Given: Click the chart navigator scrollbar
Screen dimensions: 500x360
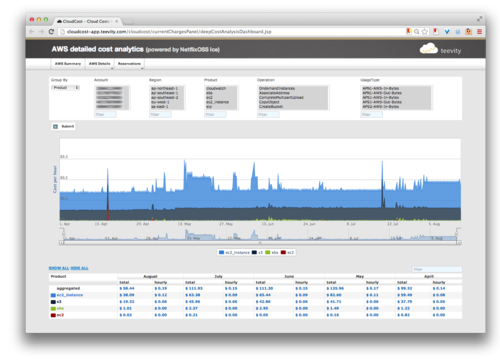Looking at the screenshot, I should tap(260, 243).
